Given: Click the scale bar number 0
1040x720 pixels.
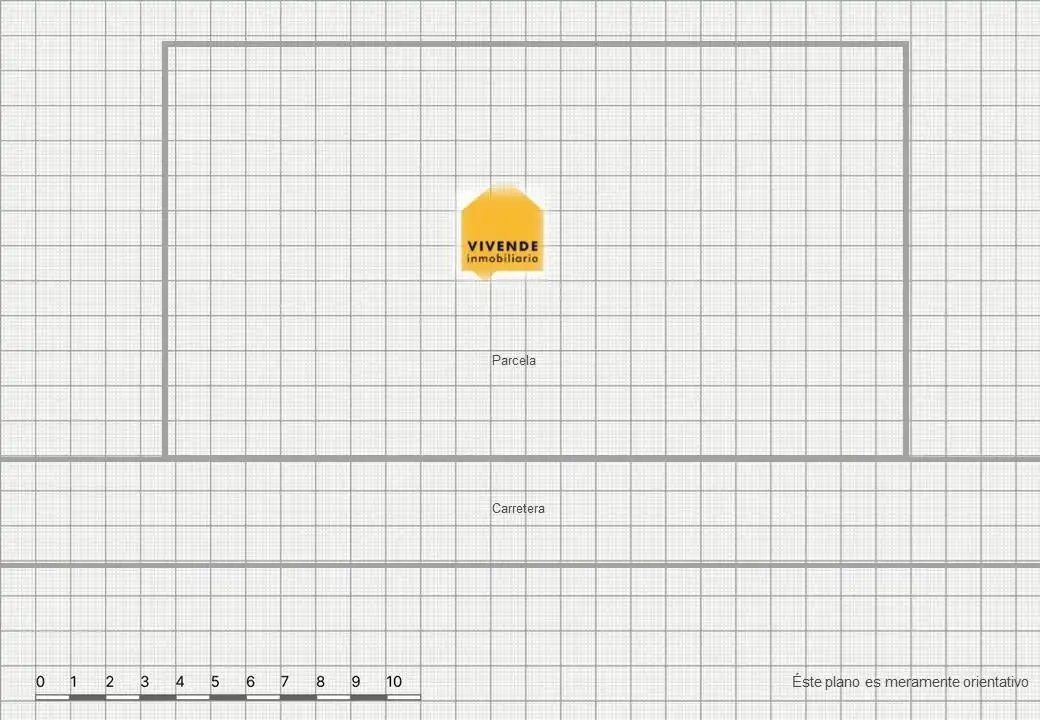Looking at the screenshot, I should [40, 682].
